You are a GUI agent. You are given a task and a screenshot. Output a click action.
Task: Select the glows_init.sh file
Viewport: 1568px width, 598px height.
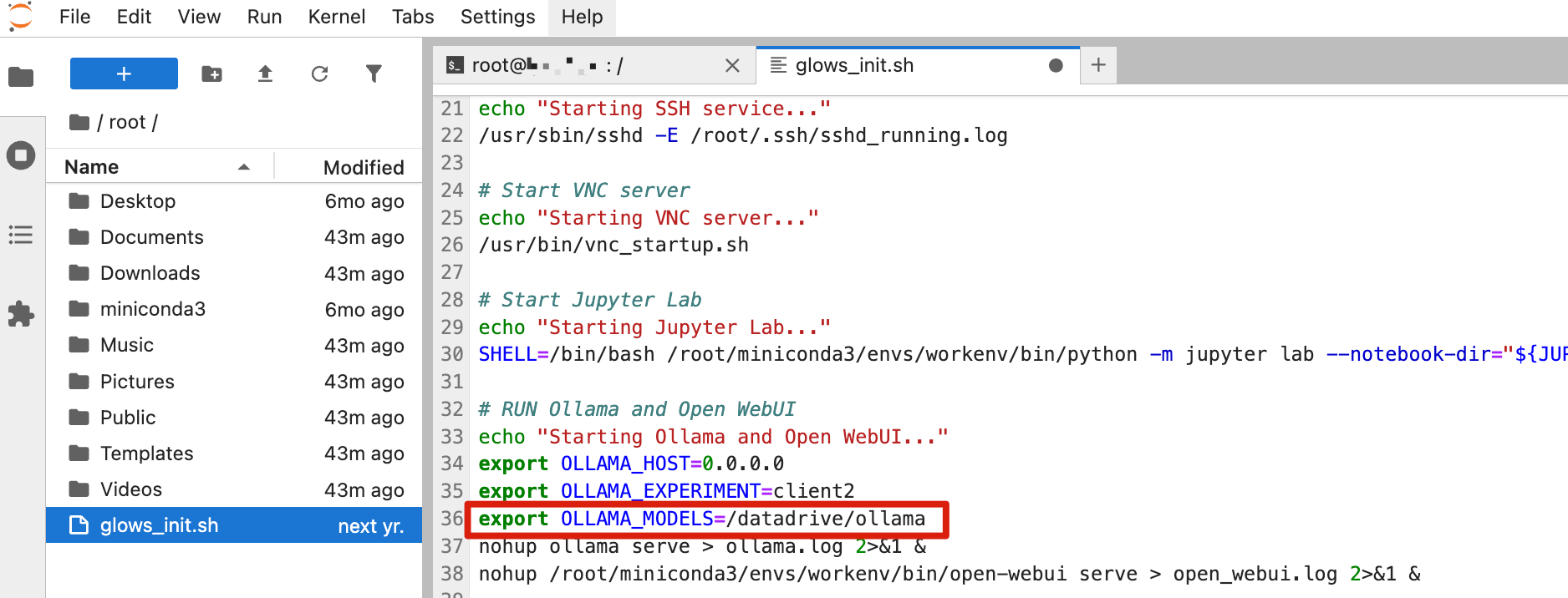coord(159,525)
